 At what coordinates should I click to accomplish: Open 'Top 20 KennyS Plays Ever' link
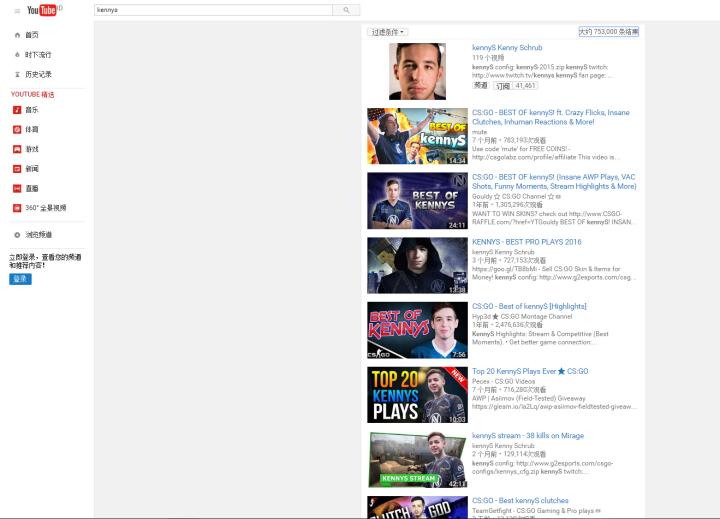click(x=530, y=371)
